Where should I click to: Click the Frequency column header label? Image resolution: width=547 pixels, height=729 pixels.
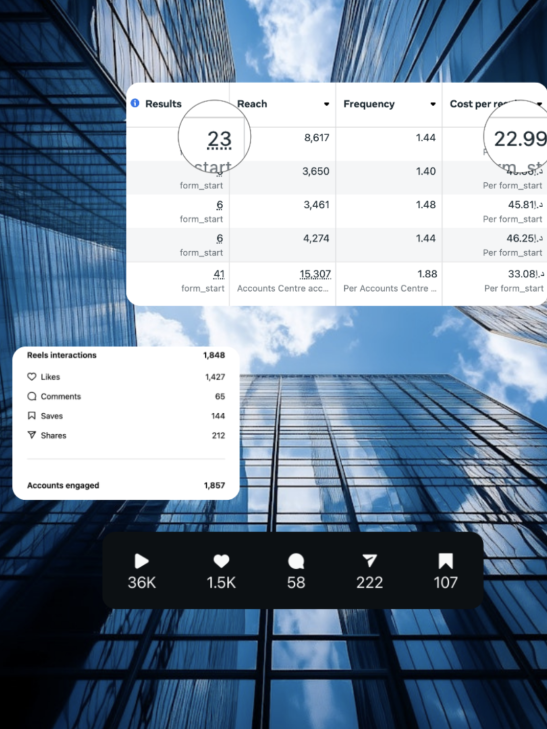point(369,104)
